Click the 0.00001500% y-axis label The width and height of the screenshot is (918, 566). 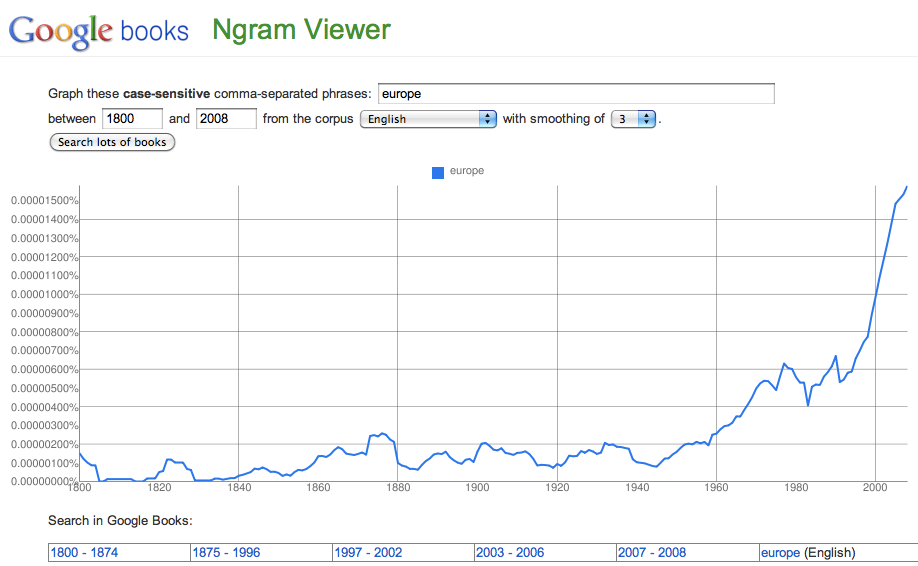[44, 200]
